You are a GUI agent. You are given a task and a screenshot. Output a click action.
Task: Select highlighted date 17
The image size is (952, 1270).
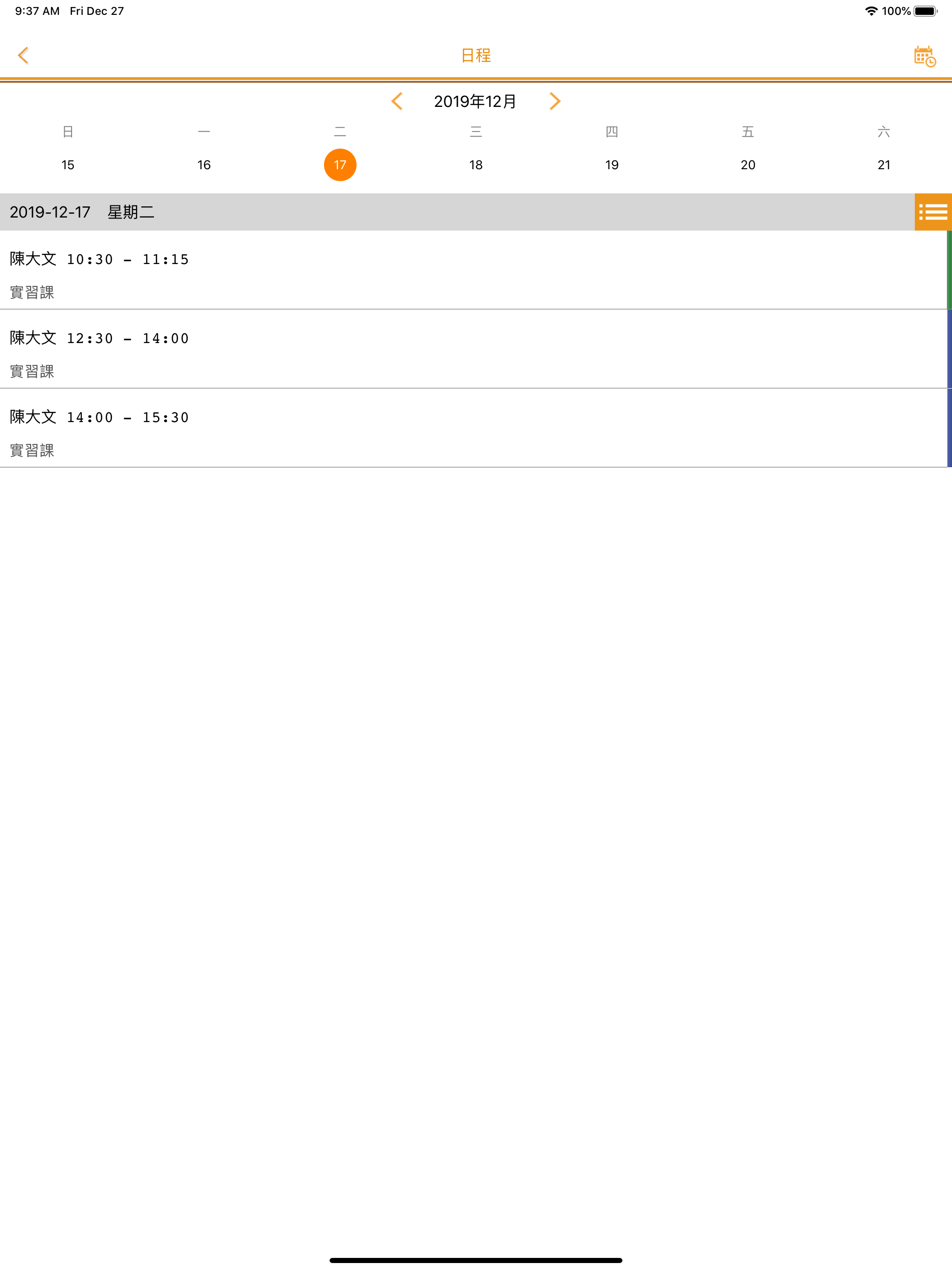tap(340, 165)
